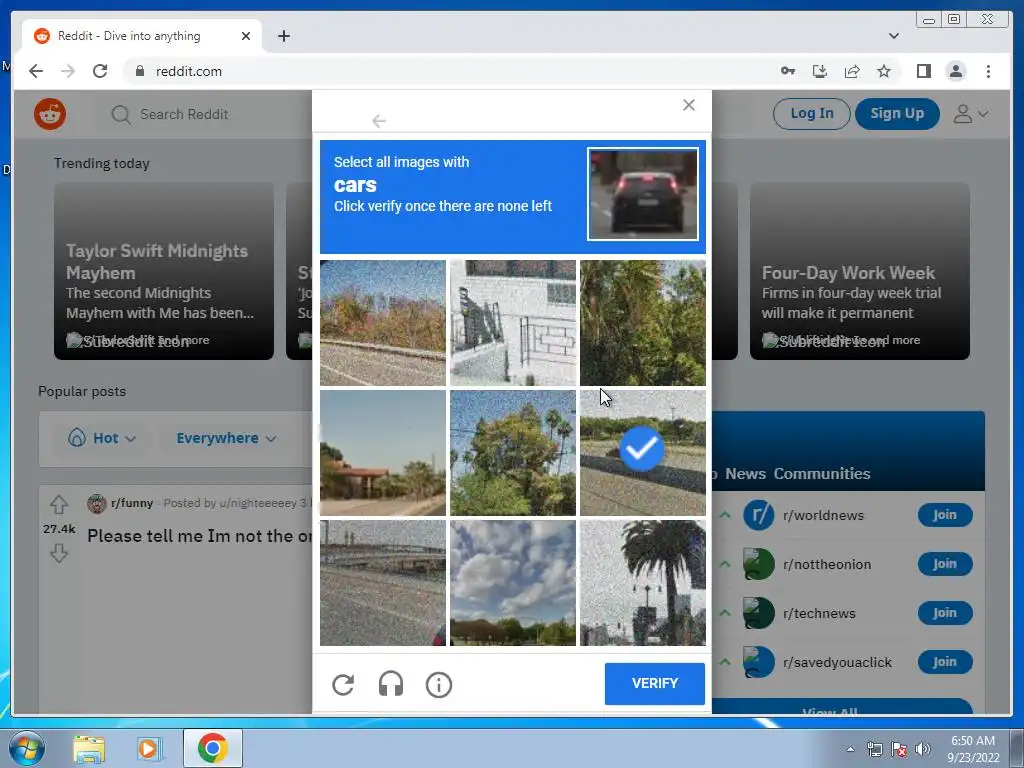Close the Reddit tab

coord(246,36)
